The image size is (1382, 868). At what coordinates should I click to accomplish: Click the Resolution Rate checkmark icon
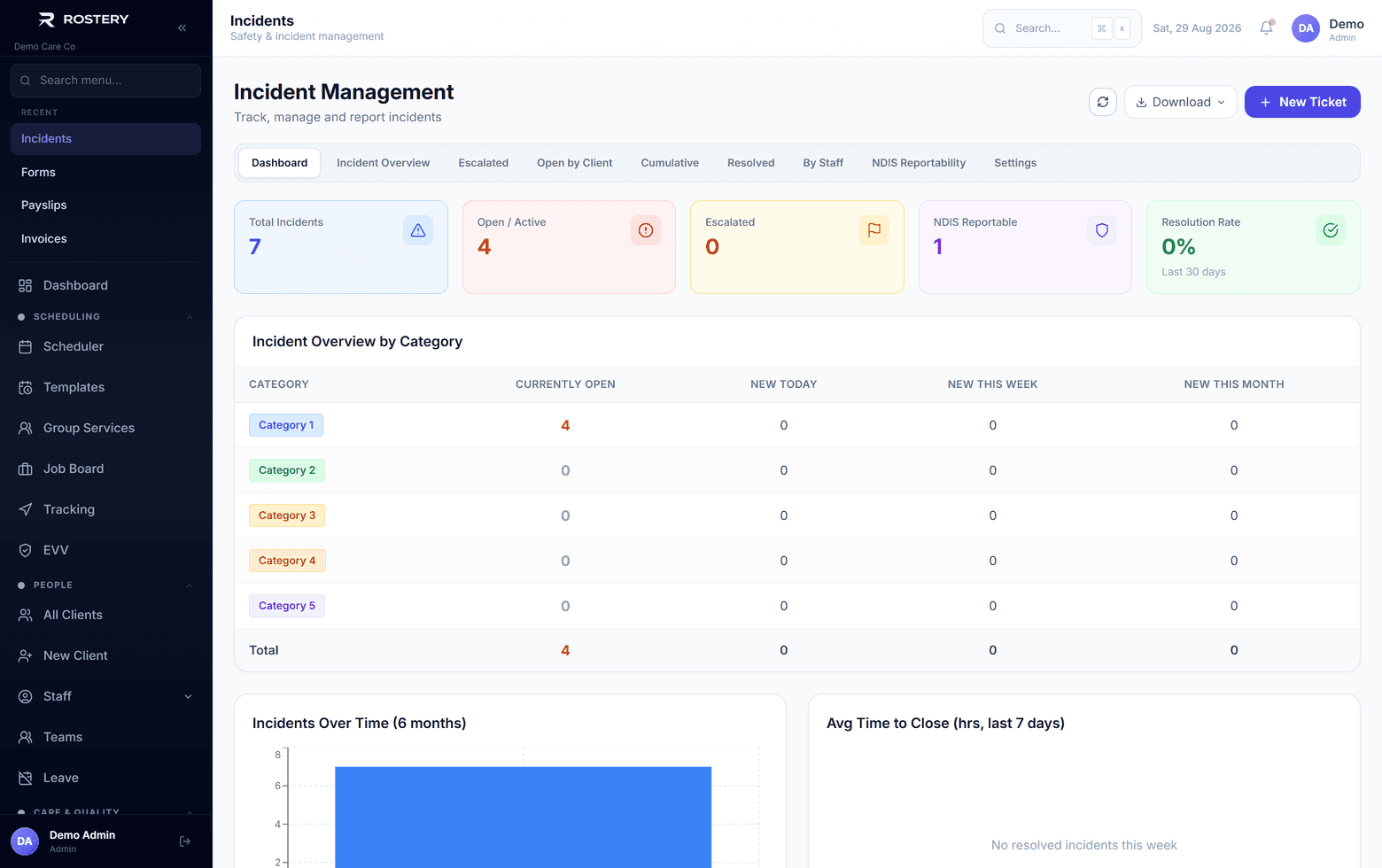click(1331, 230)
